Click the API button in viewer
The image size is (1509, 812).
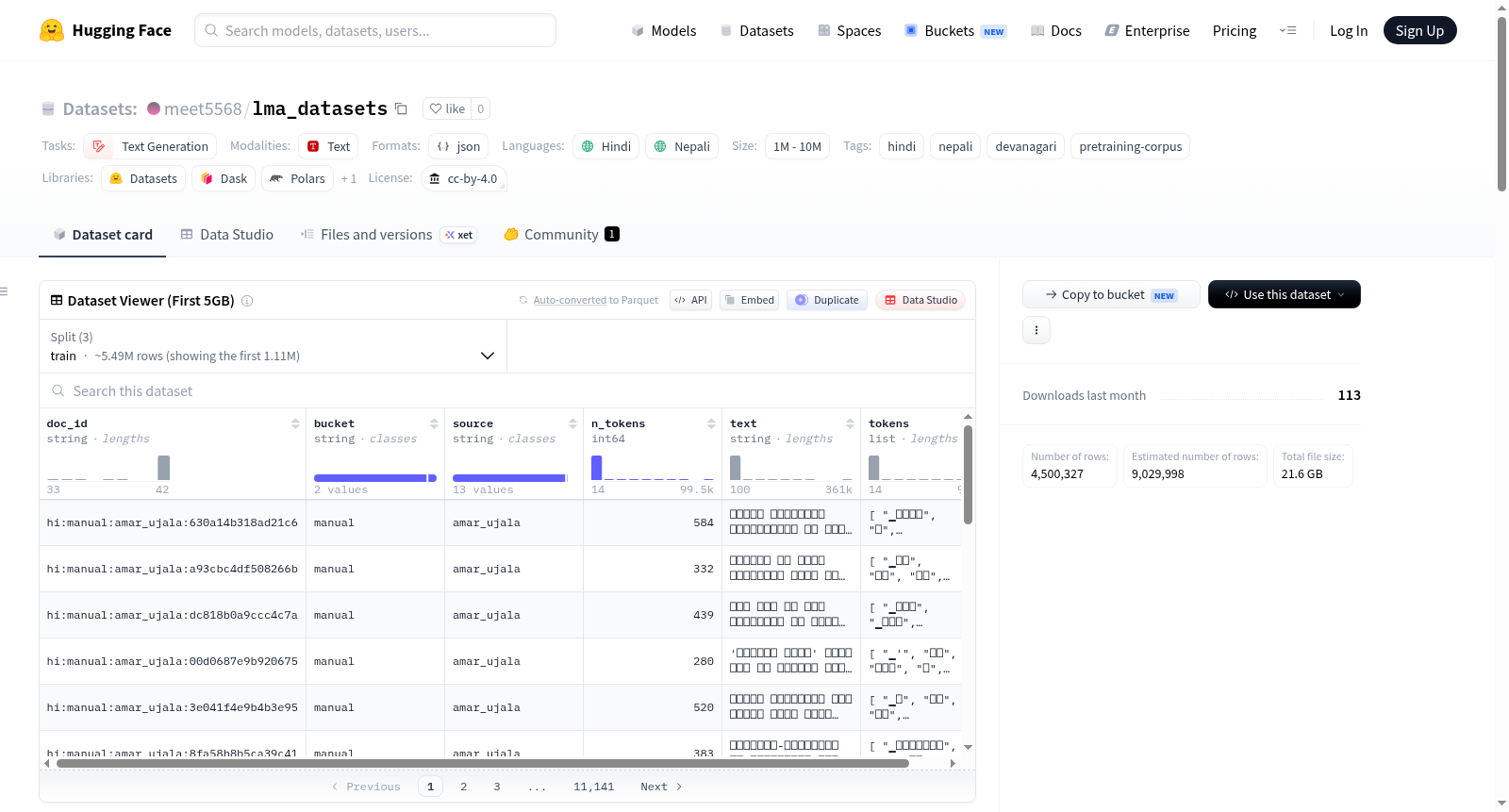[x=690, y=300]
